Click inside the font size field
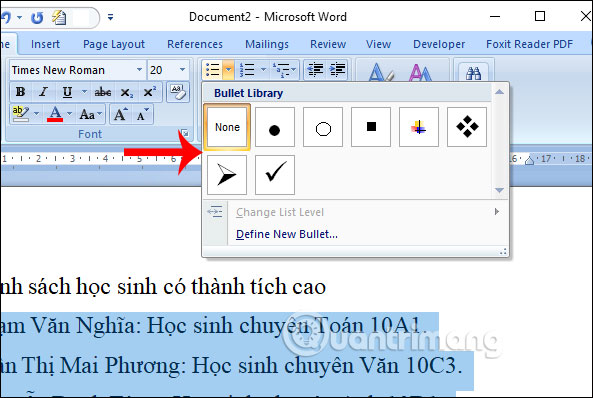This screenshot has height=398, width=593. point(162,70)
